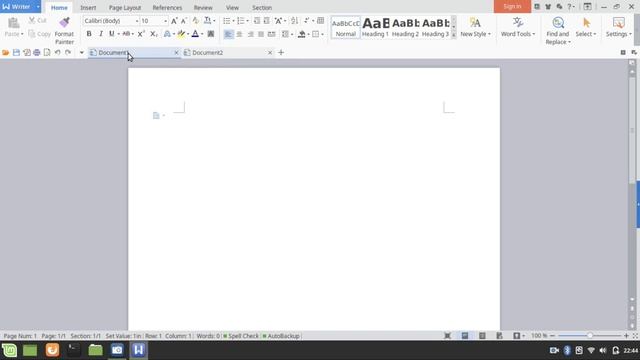640x360 pixels.
Task: Click the zoom slider handle
Action: point(589,336)
